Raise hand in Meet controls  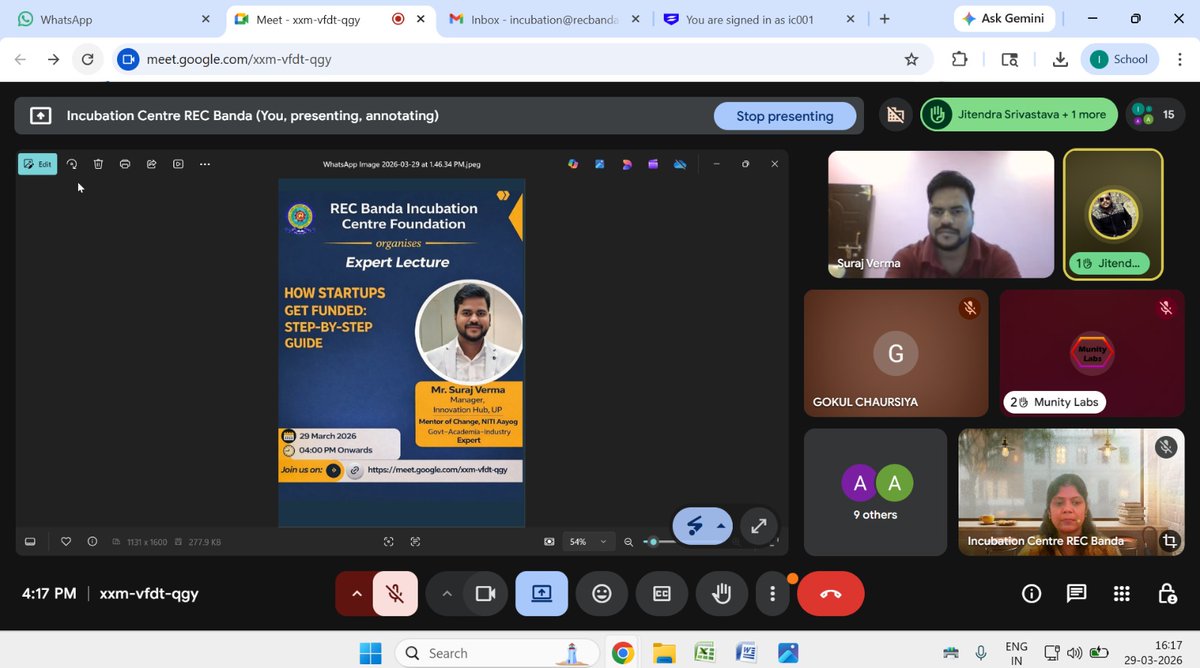(720, 594)
